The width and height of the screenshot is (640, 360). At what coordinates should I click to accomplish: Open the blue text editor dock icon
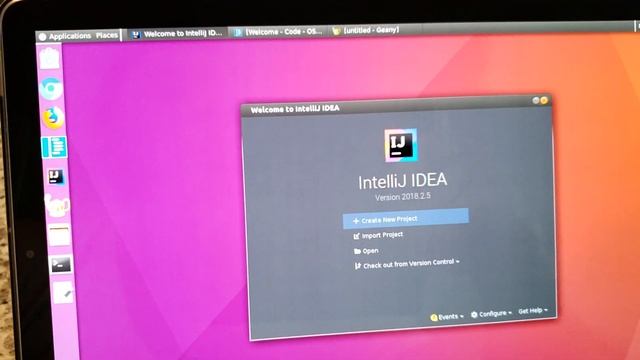point(54,147)
